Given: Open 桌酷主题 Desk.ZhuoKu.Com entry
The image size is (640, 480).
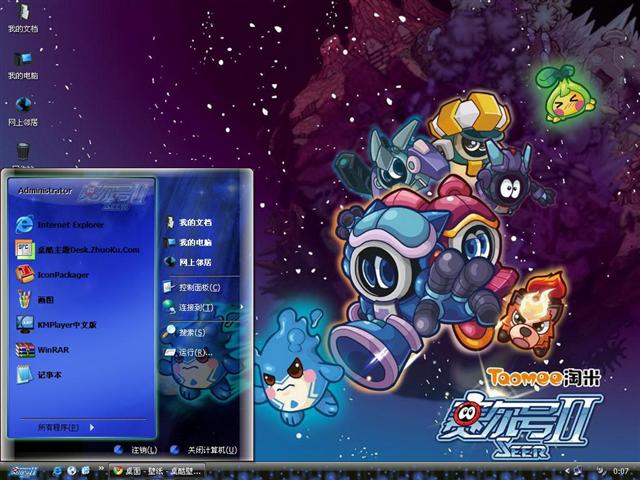Looking at the screenshot, I should click(x=78, y=249).
